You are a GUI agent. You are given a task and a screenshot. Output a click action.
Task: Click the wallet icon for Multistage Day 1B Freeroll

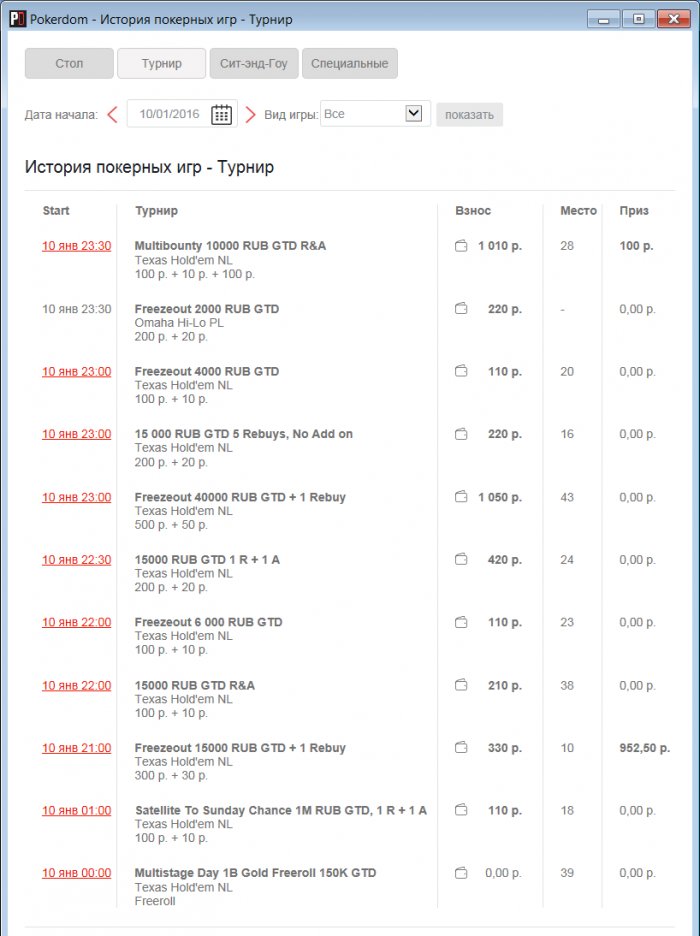click(460, 872)
